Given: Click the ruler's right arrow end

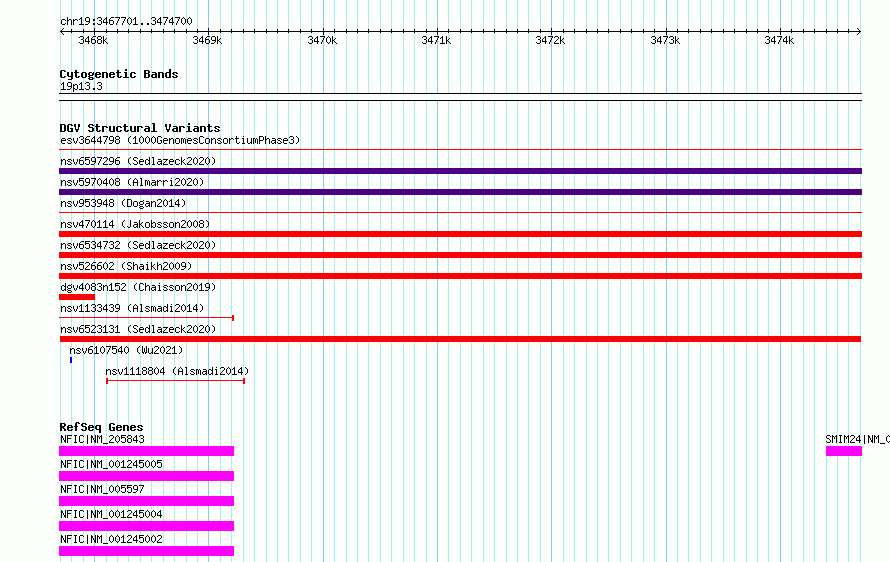Looking at the screenshot, I should coord(859,31).
